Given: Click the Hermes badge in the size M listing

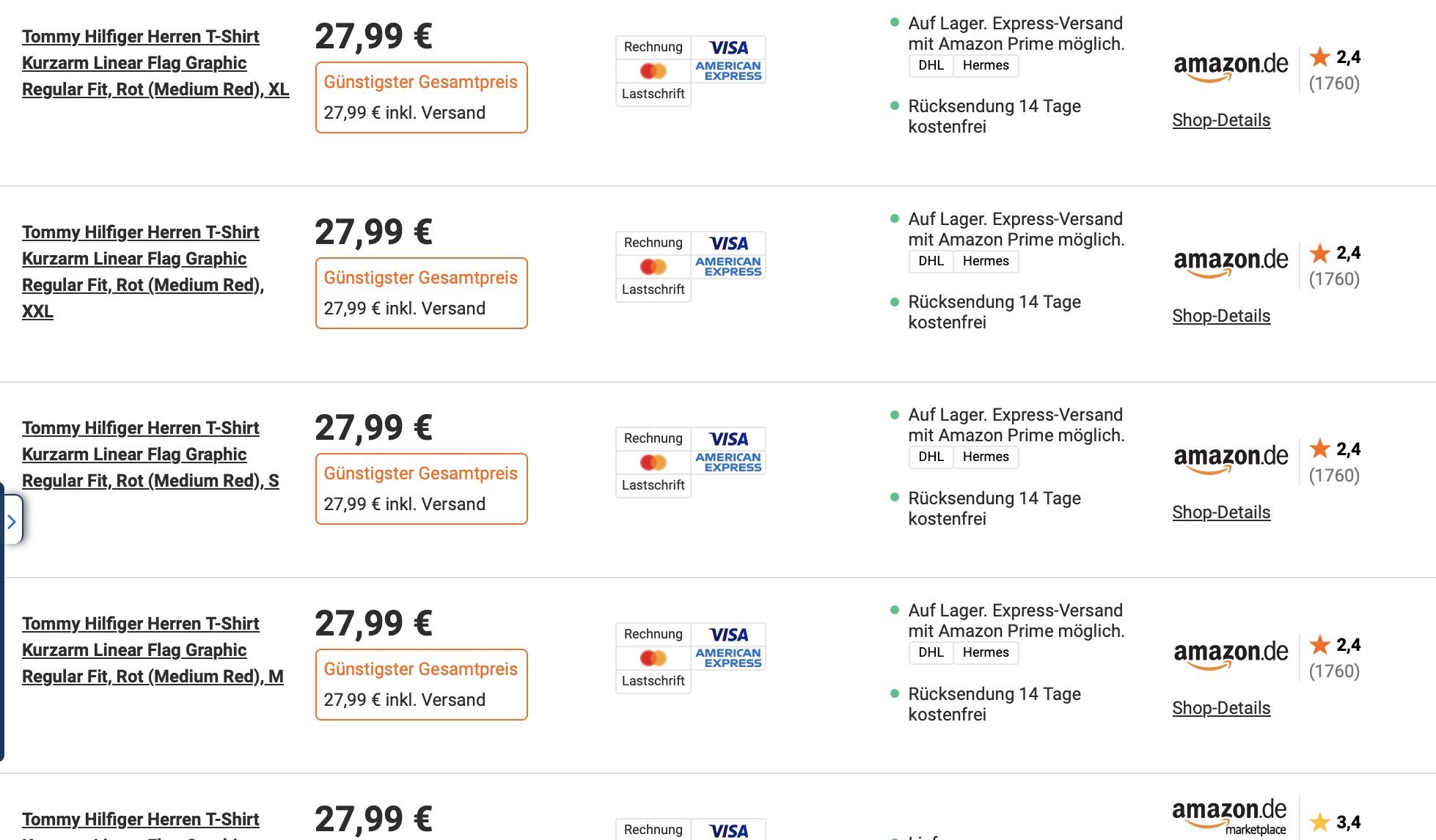Looking at the screenshot, I should click(986, 652).
